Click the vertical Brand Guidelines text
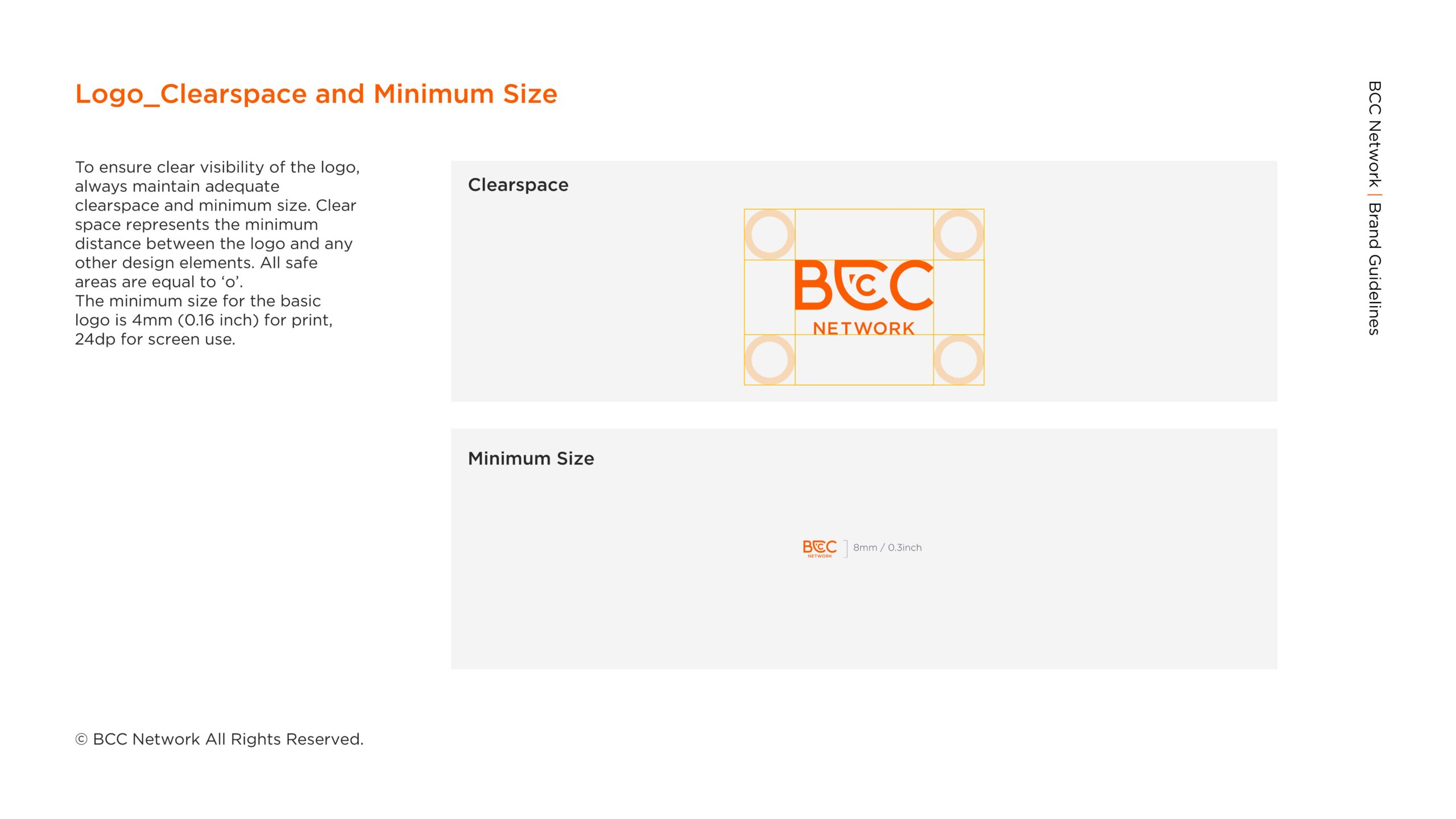The width and height of the screenshot is (1456, 819). (1374, 268)
